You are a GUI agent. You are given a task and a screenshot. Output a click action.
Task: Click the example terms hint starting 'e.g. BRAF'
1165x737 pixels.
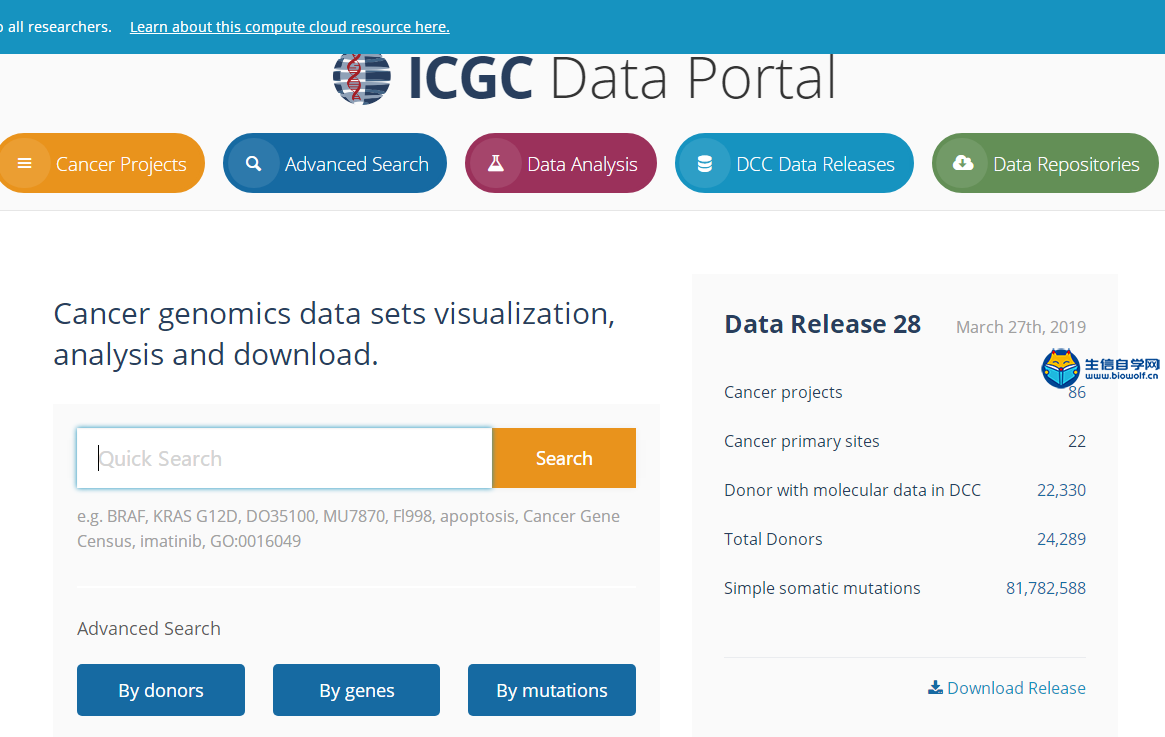(348, 528)
